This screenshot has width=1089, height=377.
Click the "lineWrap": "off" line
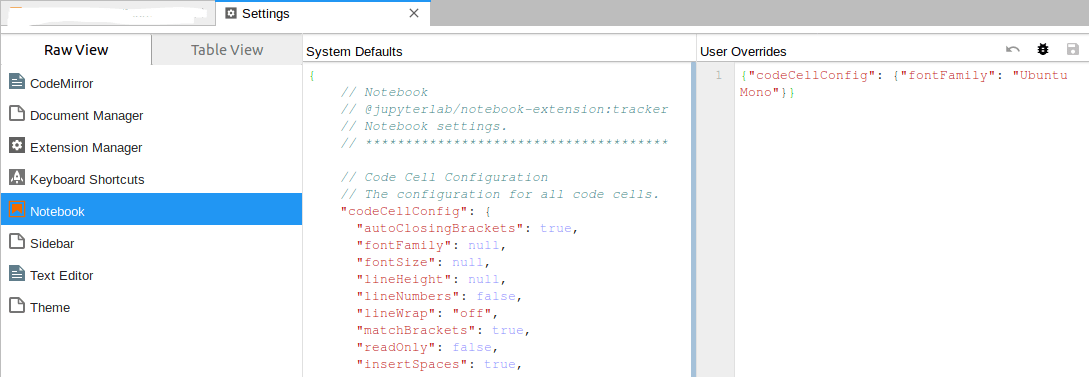pyautogui.click(x=427, y=313)
